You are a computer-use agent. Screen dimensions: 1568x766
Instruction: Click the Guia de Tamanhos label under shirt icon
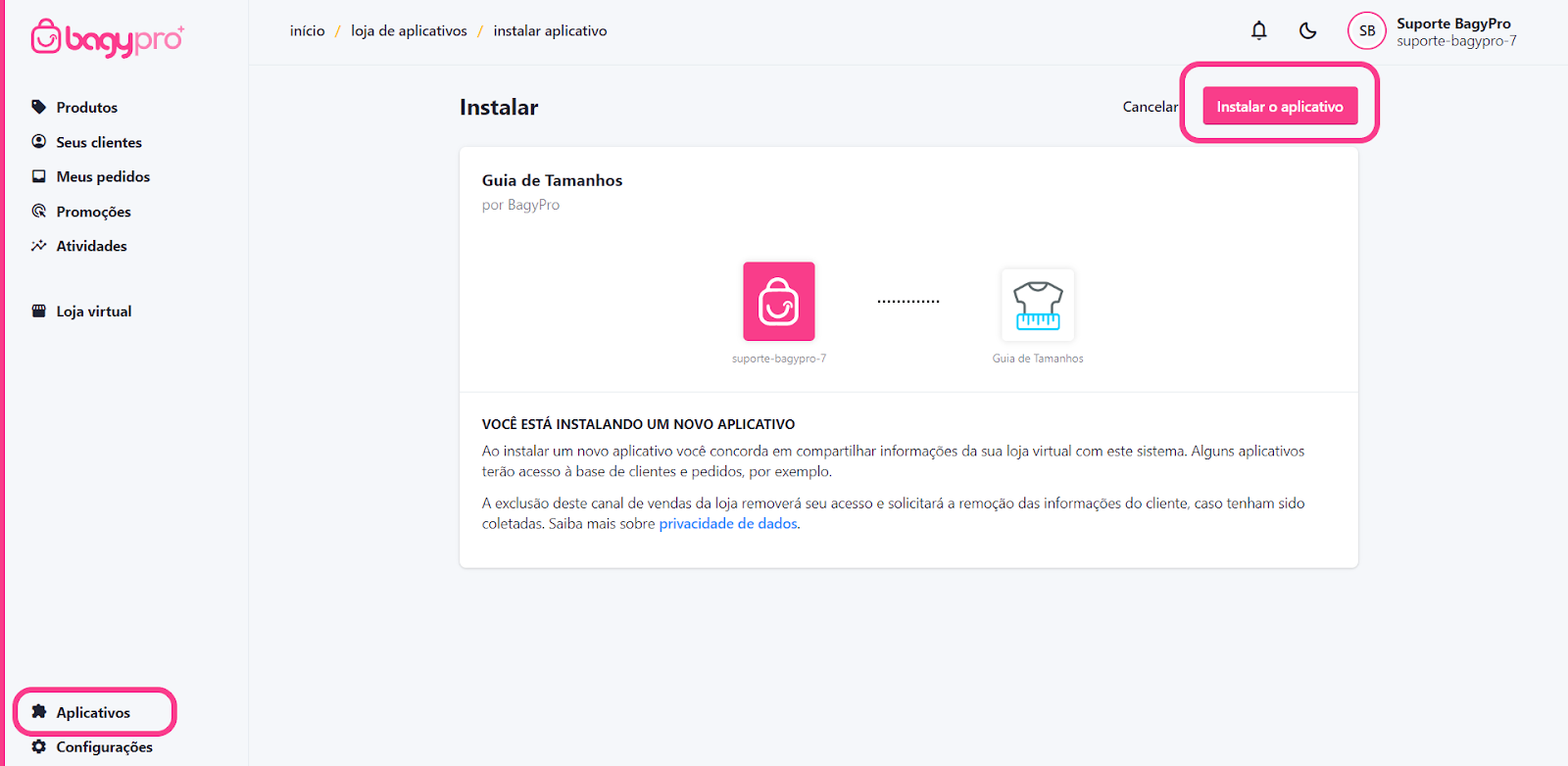click(1038, 359)
